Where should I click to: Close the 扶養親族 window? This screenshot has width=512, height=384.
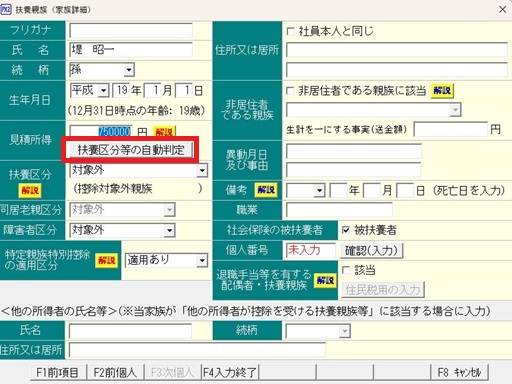click(502, 10)
